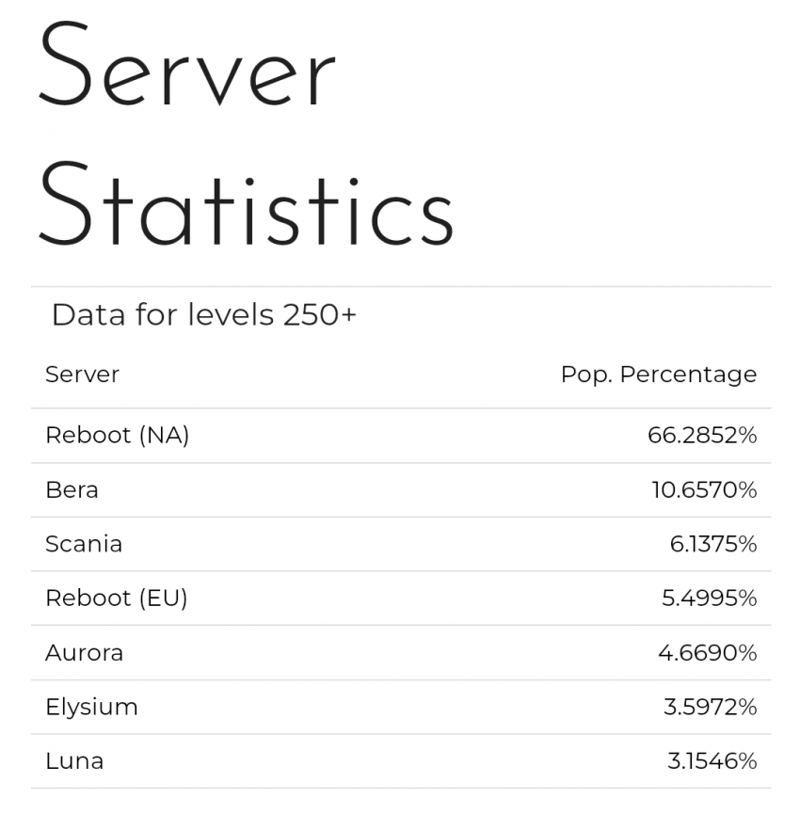This screenshot has height=814, width=800.
Task: Click the percent sign in Luna's row
Action: [748, 762]
